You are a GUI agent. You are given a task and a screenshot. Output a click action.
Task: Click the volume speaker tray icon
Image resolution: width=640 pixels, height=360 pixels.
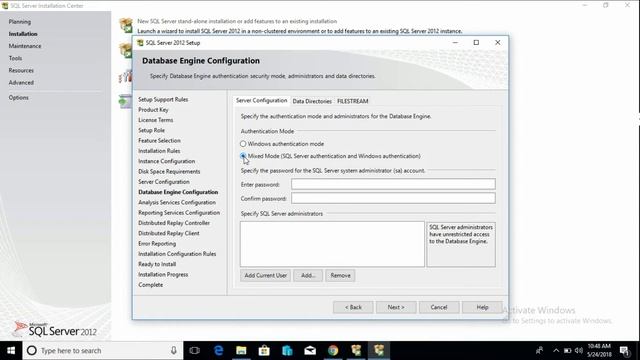coord(579,351)
